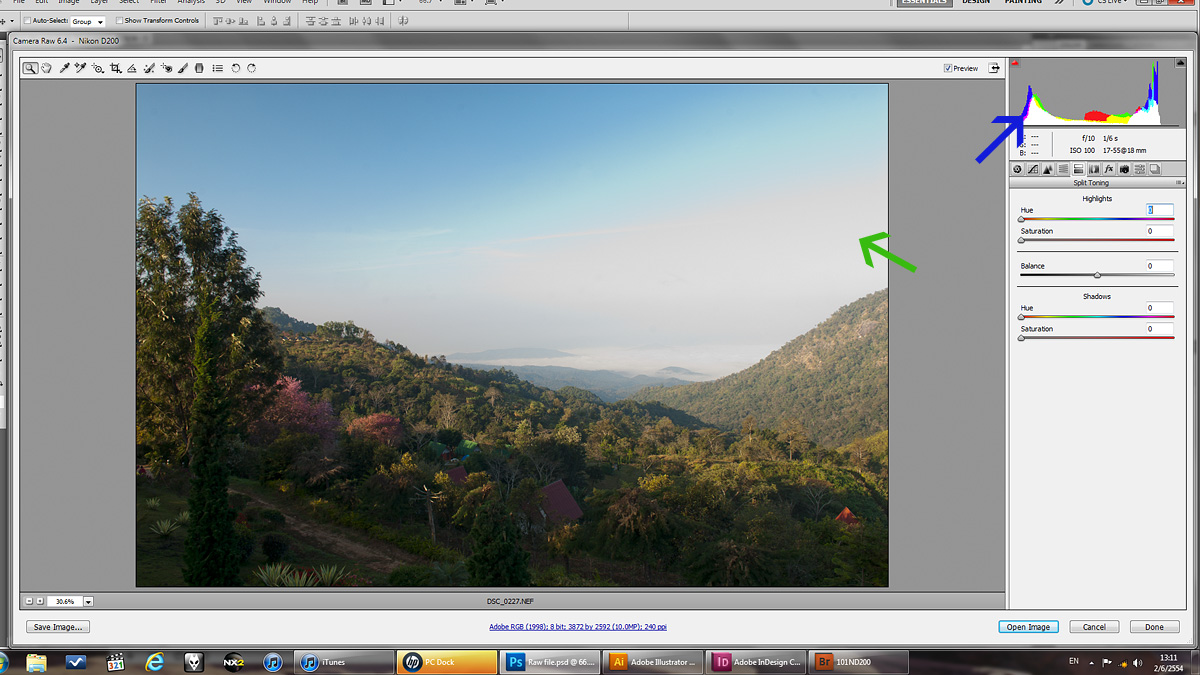The image size is (1200, 675).
Task: Open Adobe Bridge 101ND200 taskbar item
Action: 859,662
